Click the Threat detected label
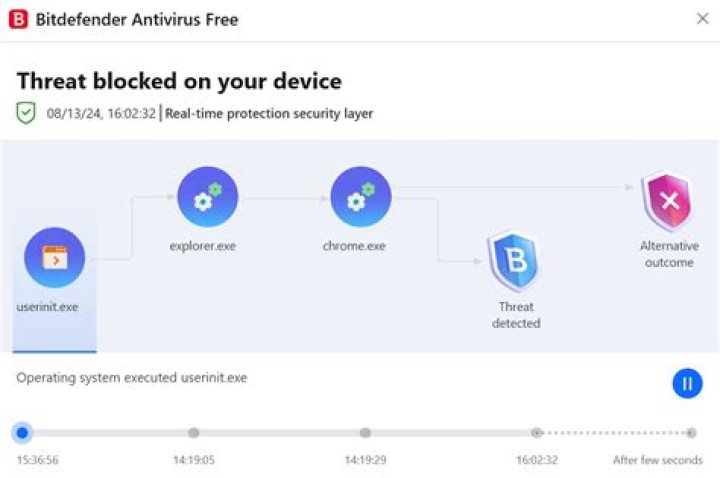Image resolution: width=720 pixels, height=478 pixels. pyautogui.click(x=516, y=315)
